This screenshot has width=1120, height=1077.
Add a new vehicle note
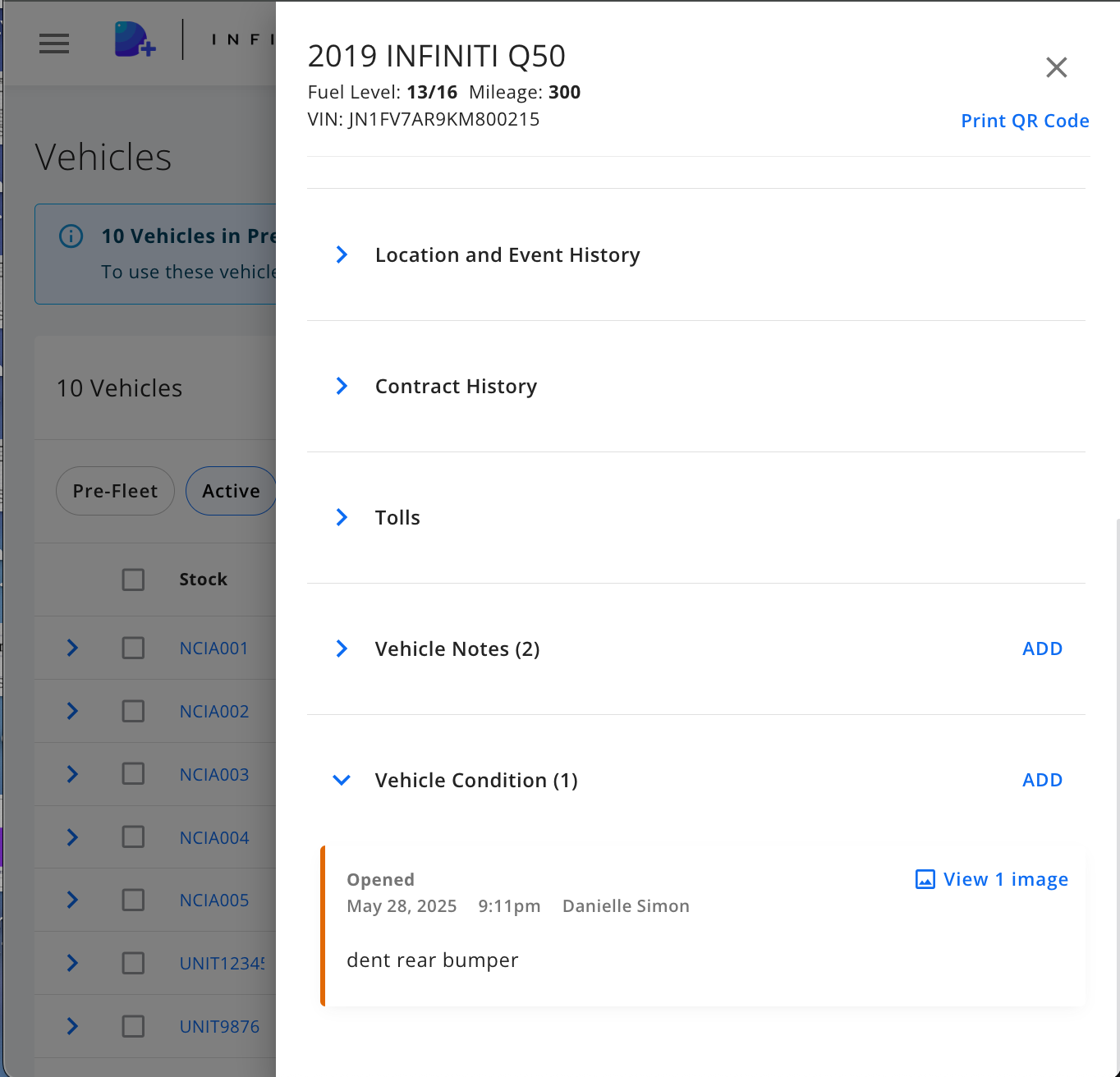click(1042, 648)
